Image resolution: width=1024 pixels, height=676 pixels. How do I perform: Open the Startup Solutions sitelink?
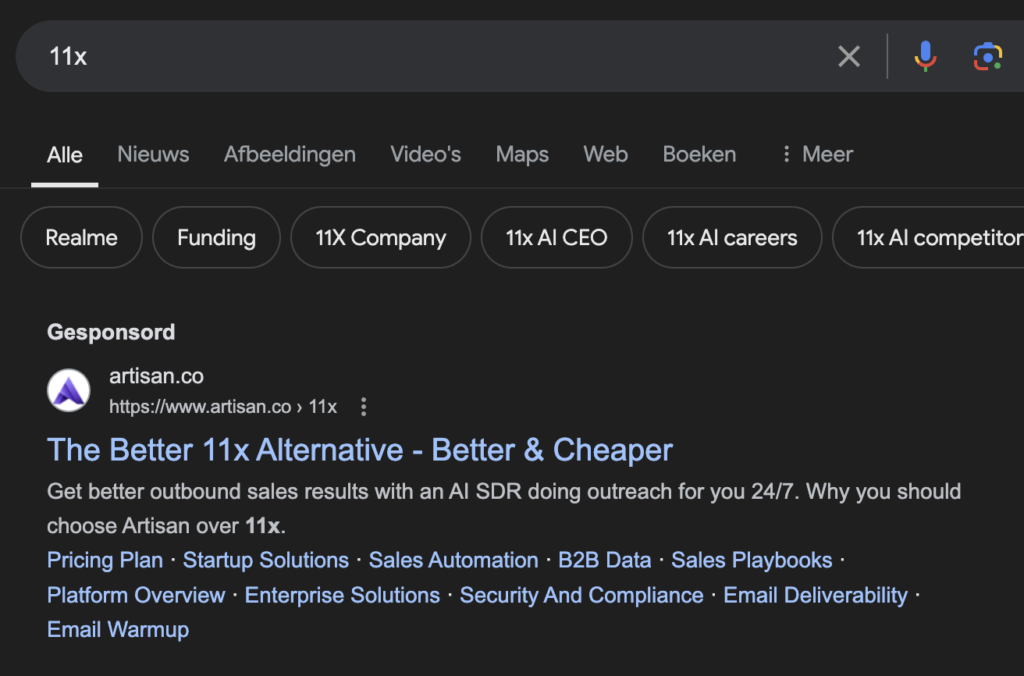point(266,560)
